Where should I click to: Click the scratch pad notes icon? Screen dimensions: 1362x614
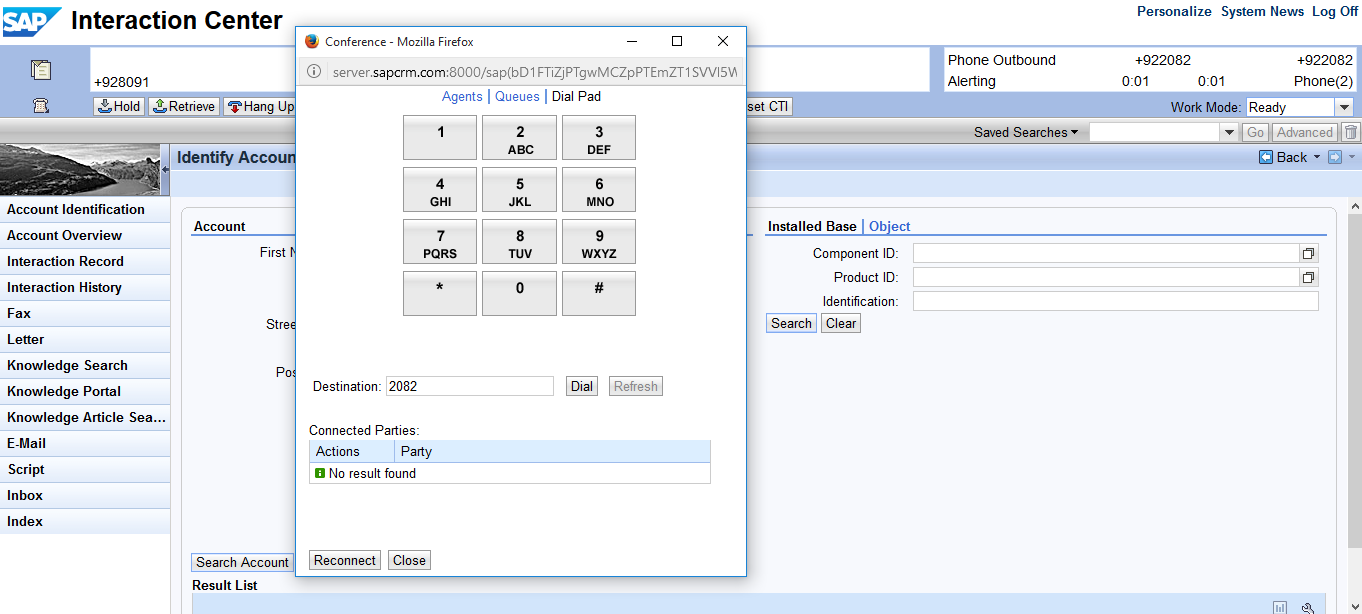point(41,70)
